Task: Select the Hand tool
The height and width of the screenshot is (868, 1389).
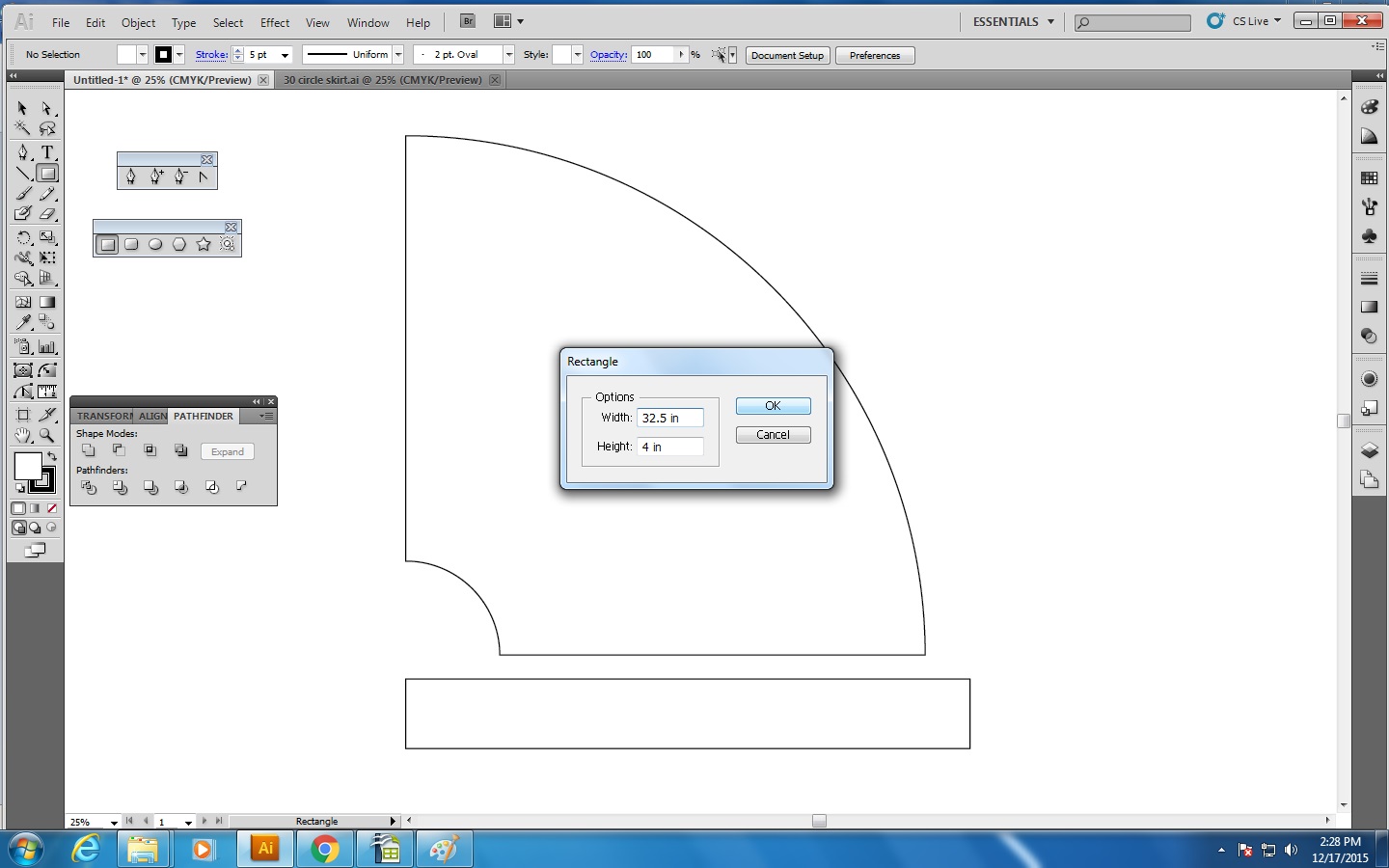Action: [22, 436]
